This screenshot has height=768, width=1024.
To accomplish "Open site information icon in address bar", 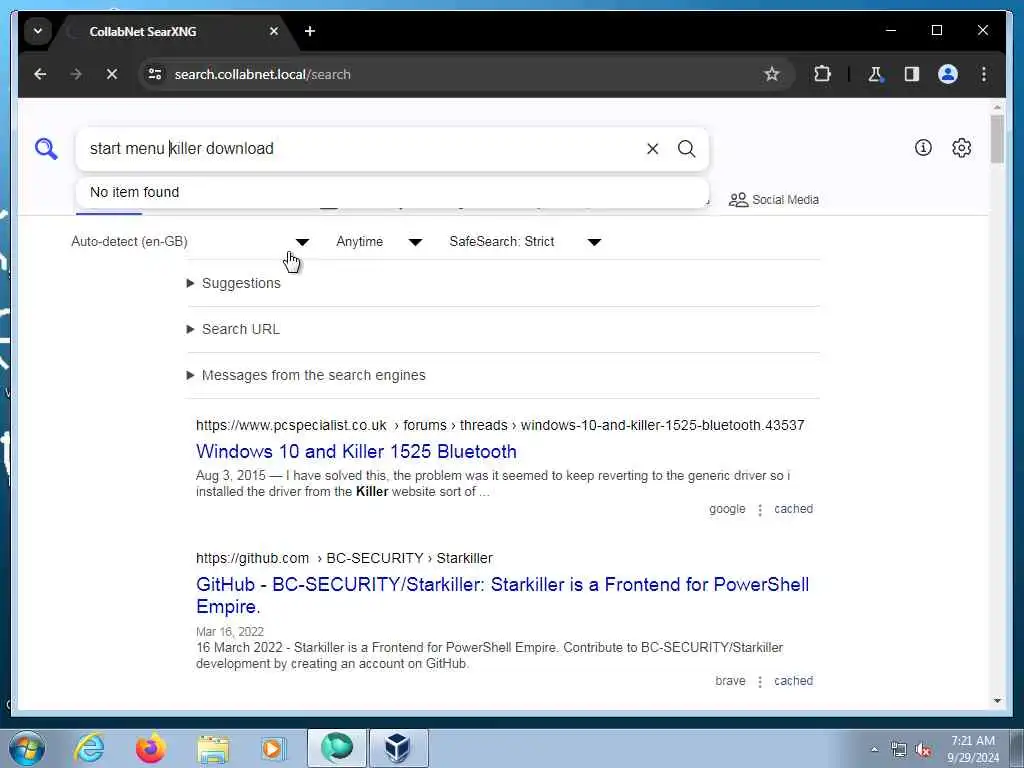I will pos(155,74).
